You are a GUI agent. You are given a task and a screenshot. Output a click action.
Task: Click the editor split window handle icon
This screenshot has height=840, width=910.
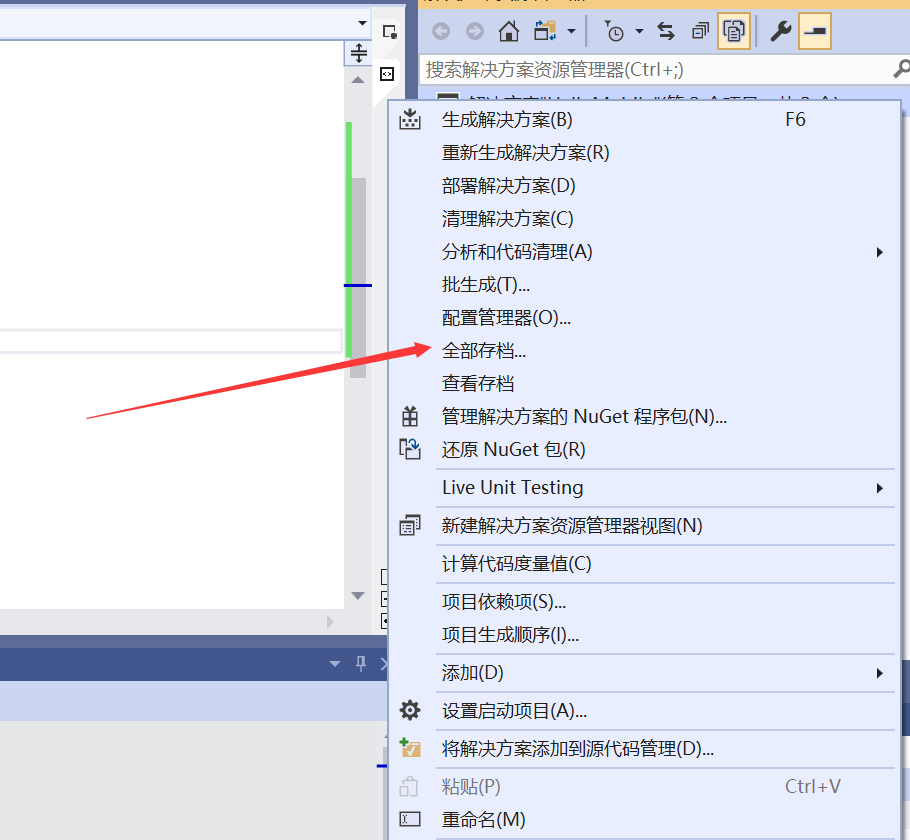click(x=359, y=53)
